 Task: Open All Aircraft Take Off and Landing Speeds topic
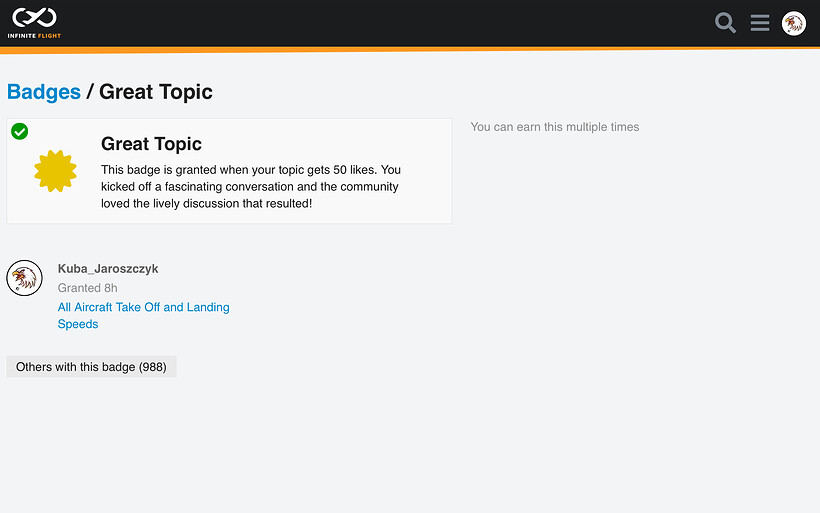tap(143, 315)
